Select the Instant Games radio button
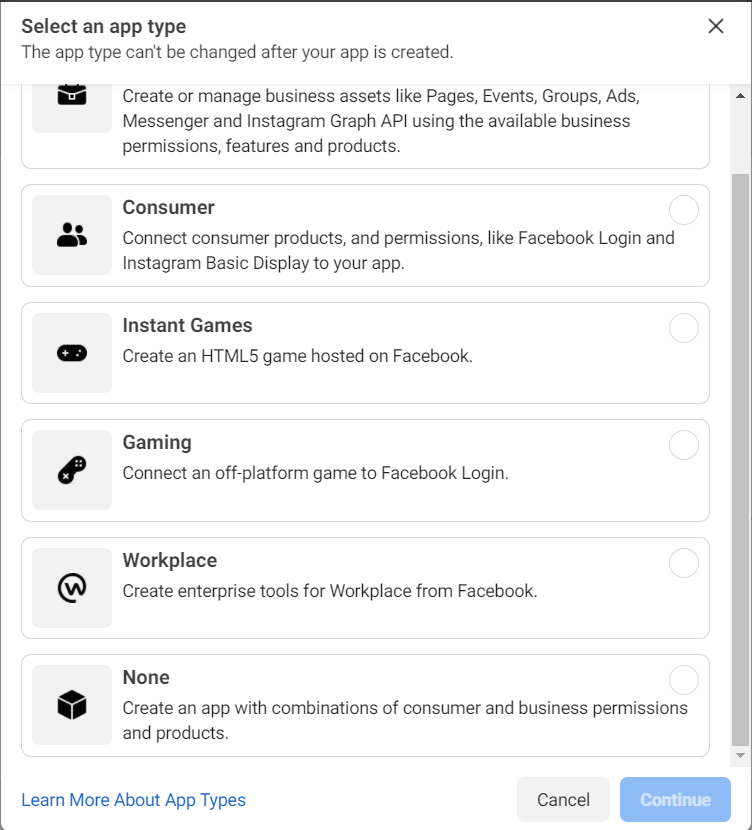The width and height of the screenshot is (752, 830). click(683, 328)
